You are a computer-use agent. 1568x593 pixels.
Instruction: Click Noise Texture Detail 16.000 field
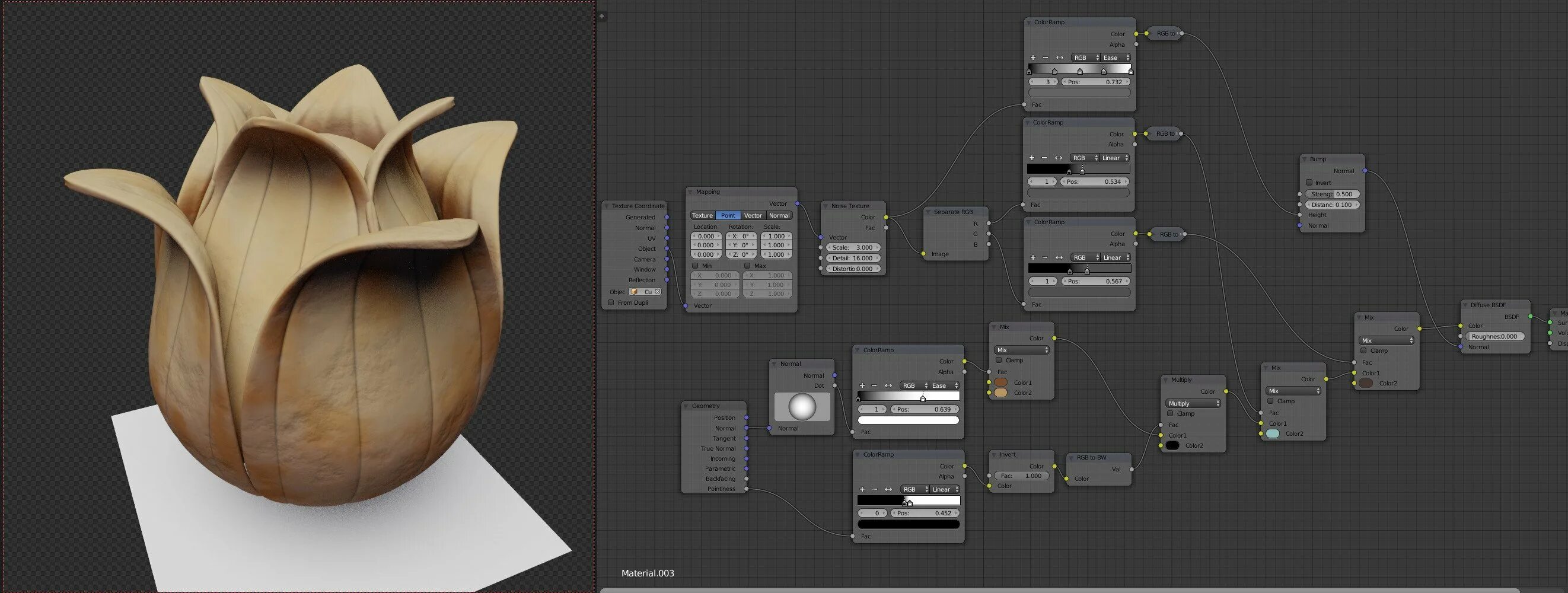[x=853, y=258]
